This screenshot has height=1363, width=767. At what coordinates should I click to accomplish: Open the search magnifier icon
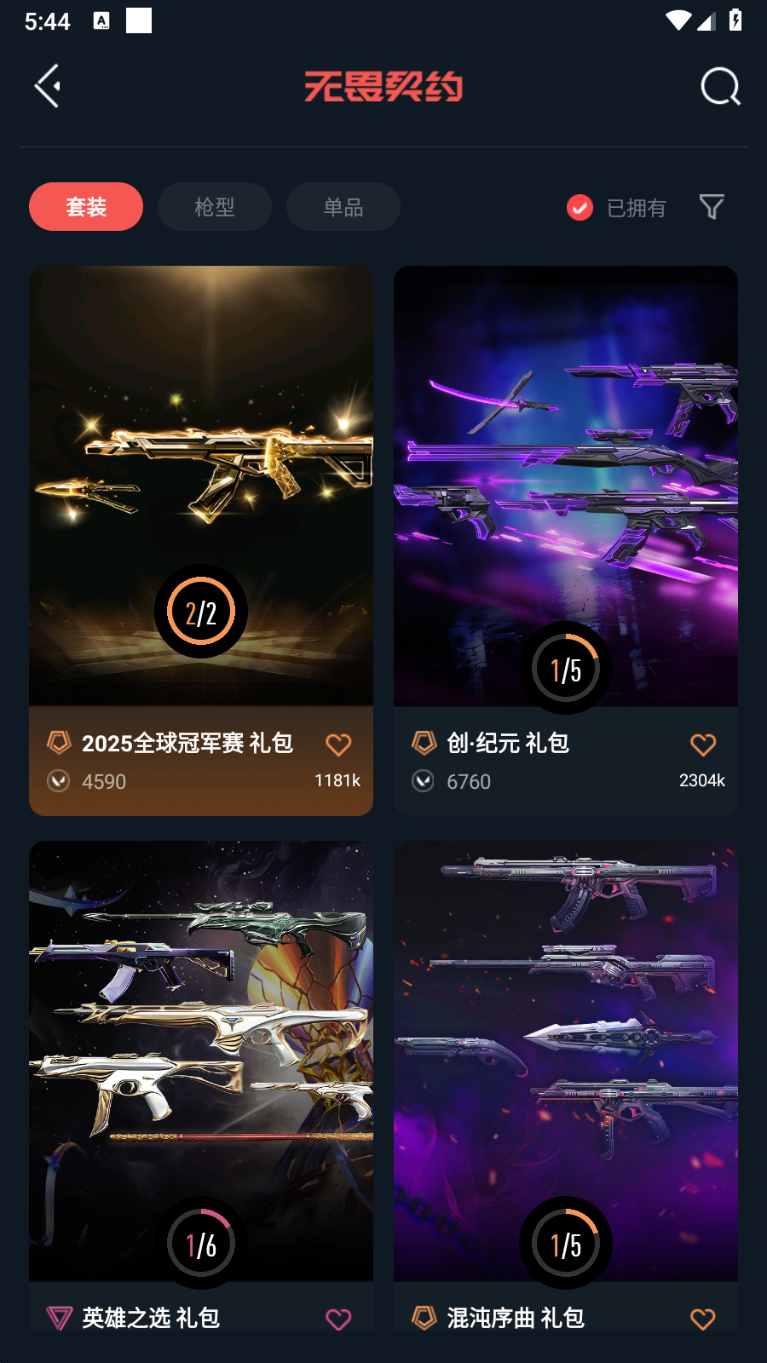[x=720, y=87]
